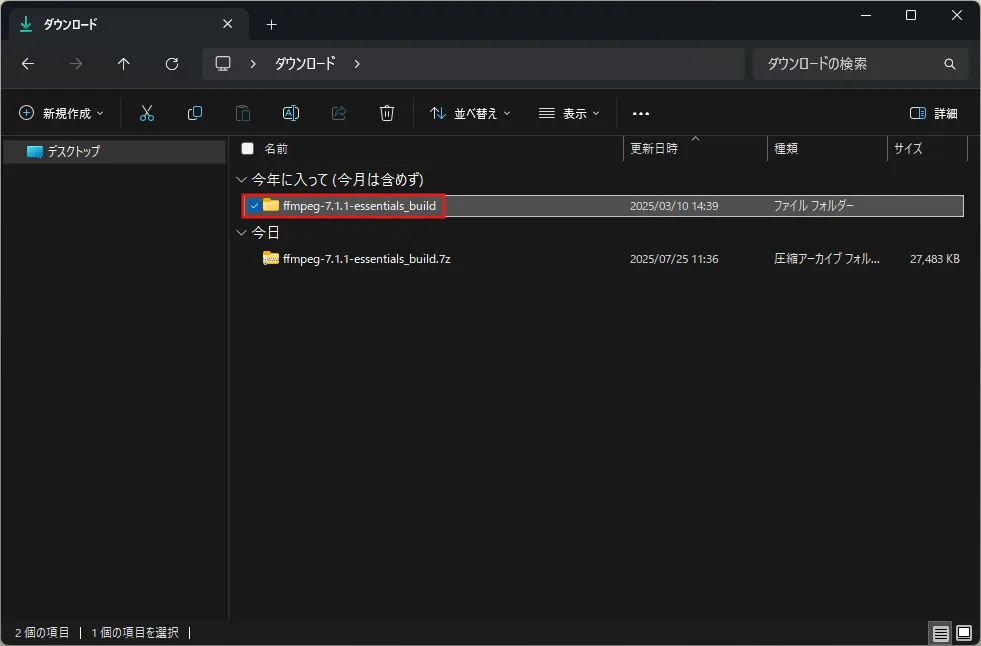The image size is (981, 646).
Task: Click the yellow folder icon of ffmpeg build
Action: pos(271,205)
